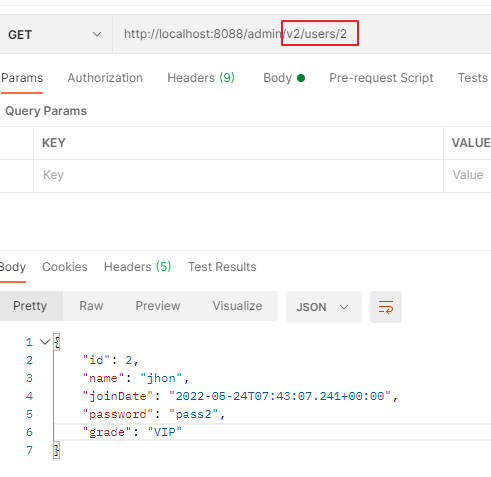Viewport: 491px width, 477px height.
Task: Open the Authorization tab
Action: pyautogui.click(x=105, y=78)
